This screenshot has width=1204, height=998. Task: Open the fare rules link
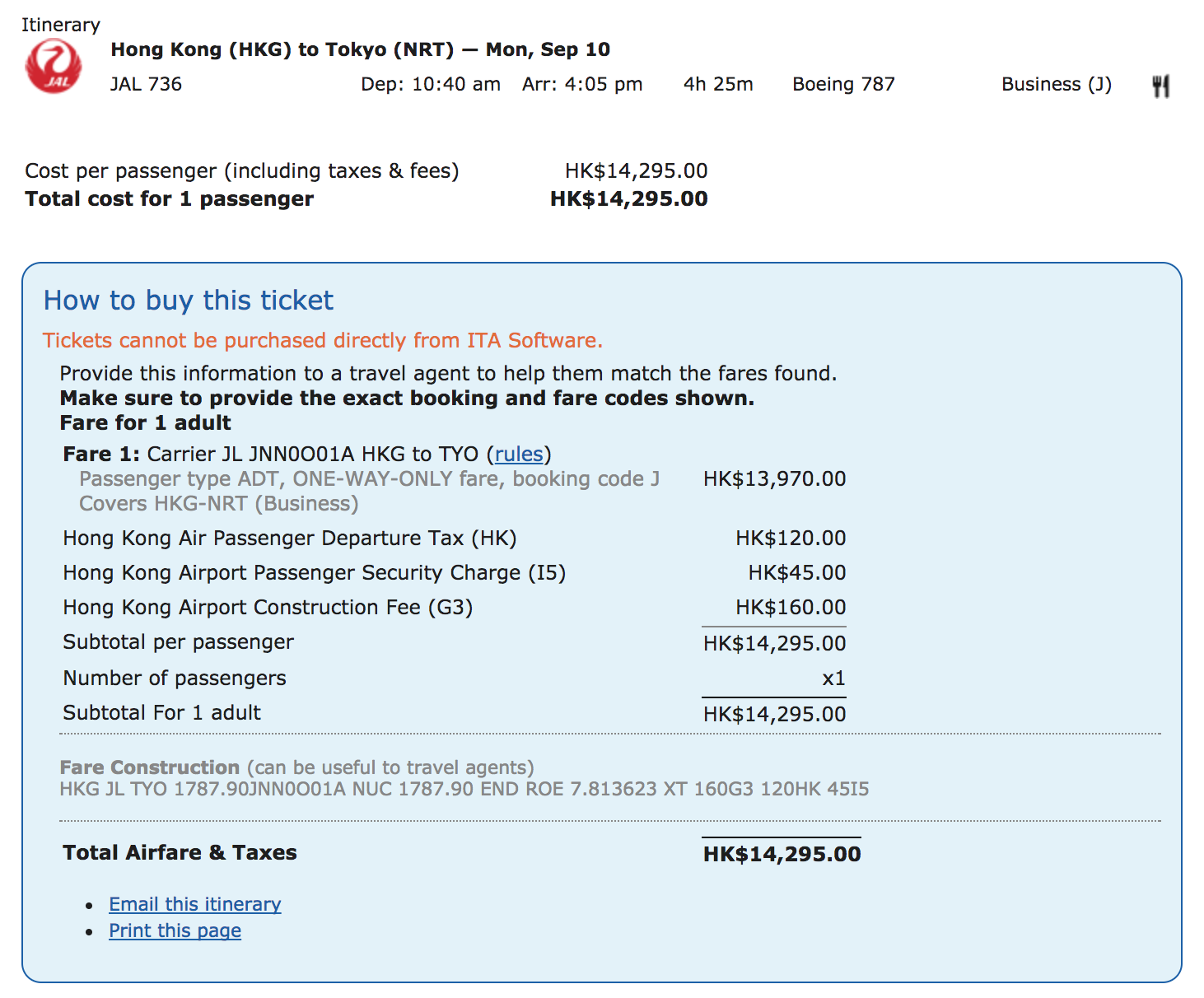[518, 454]
